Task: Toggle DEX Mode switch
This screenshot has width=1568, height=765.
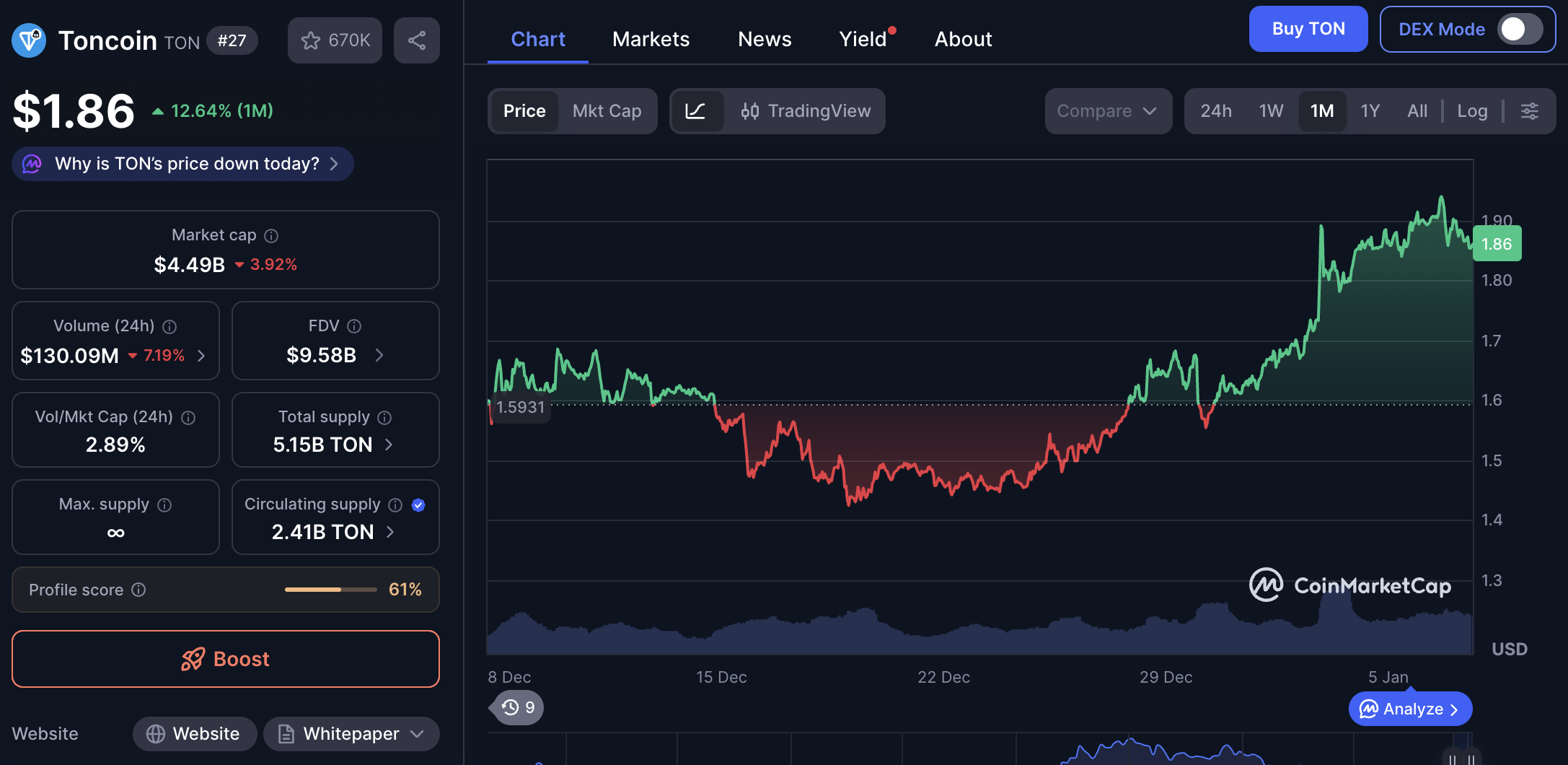Action: pos(1520,30)
